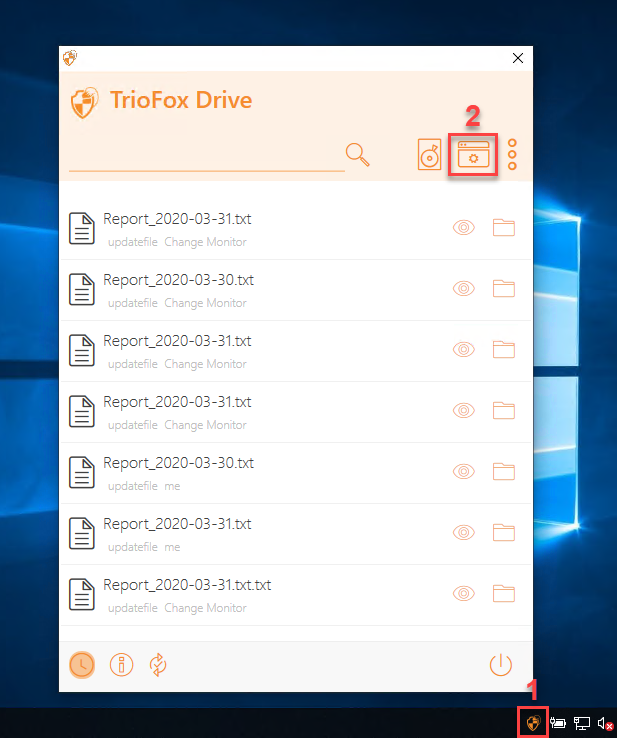Screen dimensions: 617x738
Task: Click file icon of Report_2020-03-31.txt by me
Action: tap(82, 534)
